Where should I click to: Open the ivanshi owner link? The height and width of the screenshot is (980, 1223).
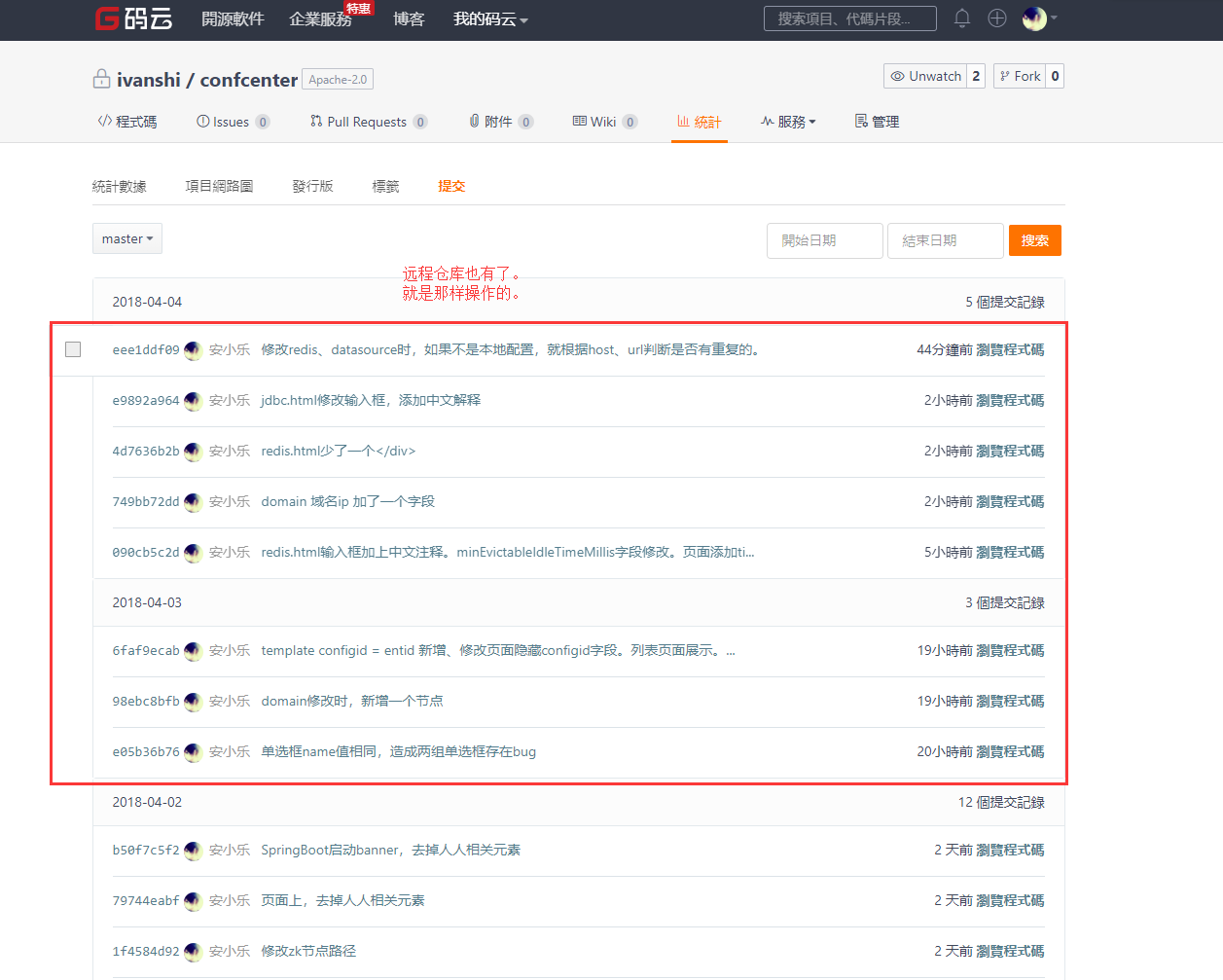click(x=149, y=80)
